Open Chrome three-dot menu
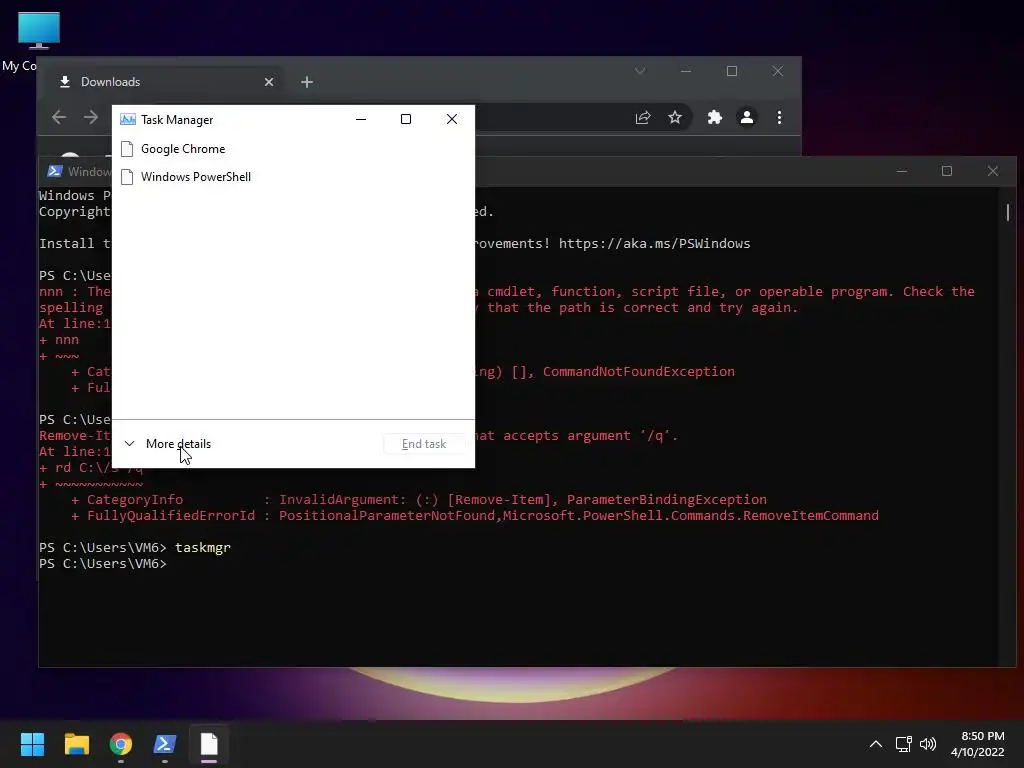Viewport: 1024px width, 768px height. [779, 118]
